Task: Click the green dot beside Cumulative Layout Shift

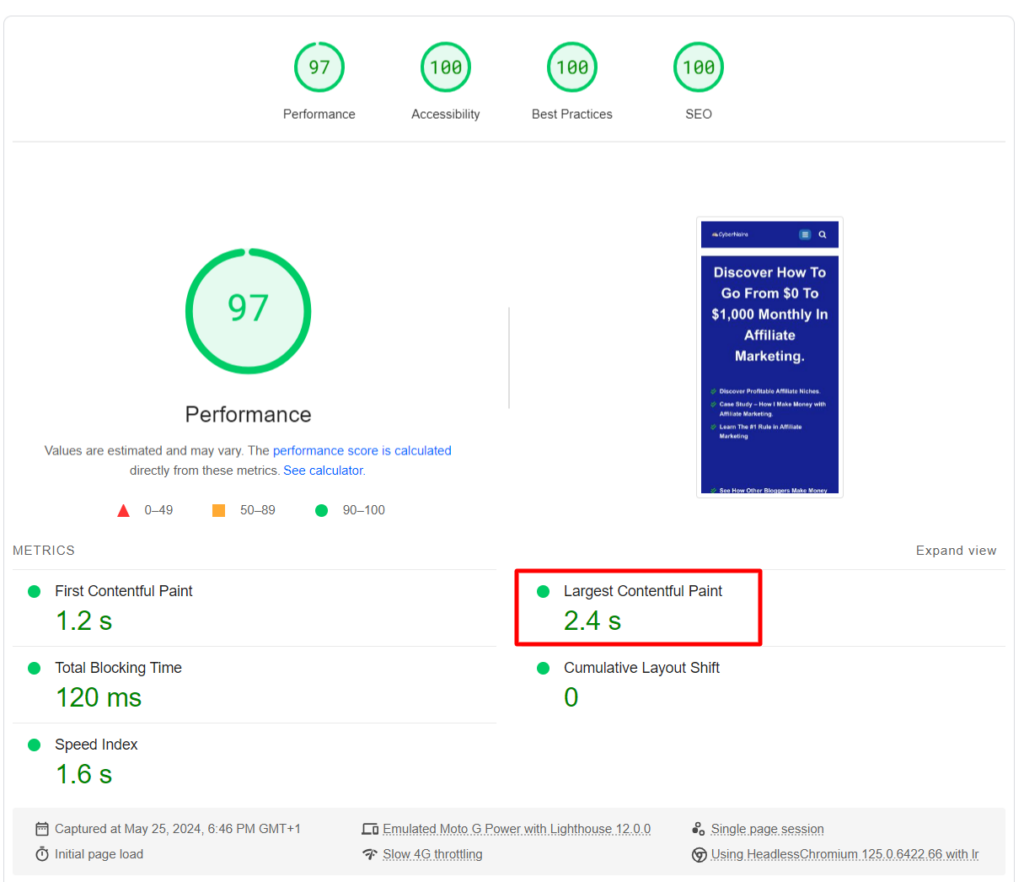Action: pos(543,667)
